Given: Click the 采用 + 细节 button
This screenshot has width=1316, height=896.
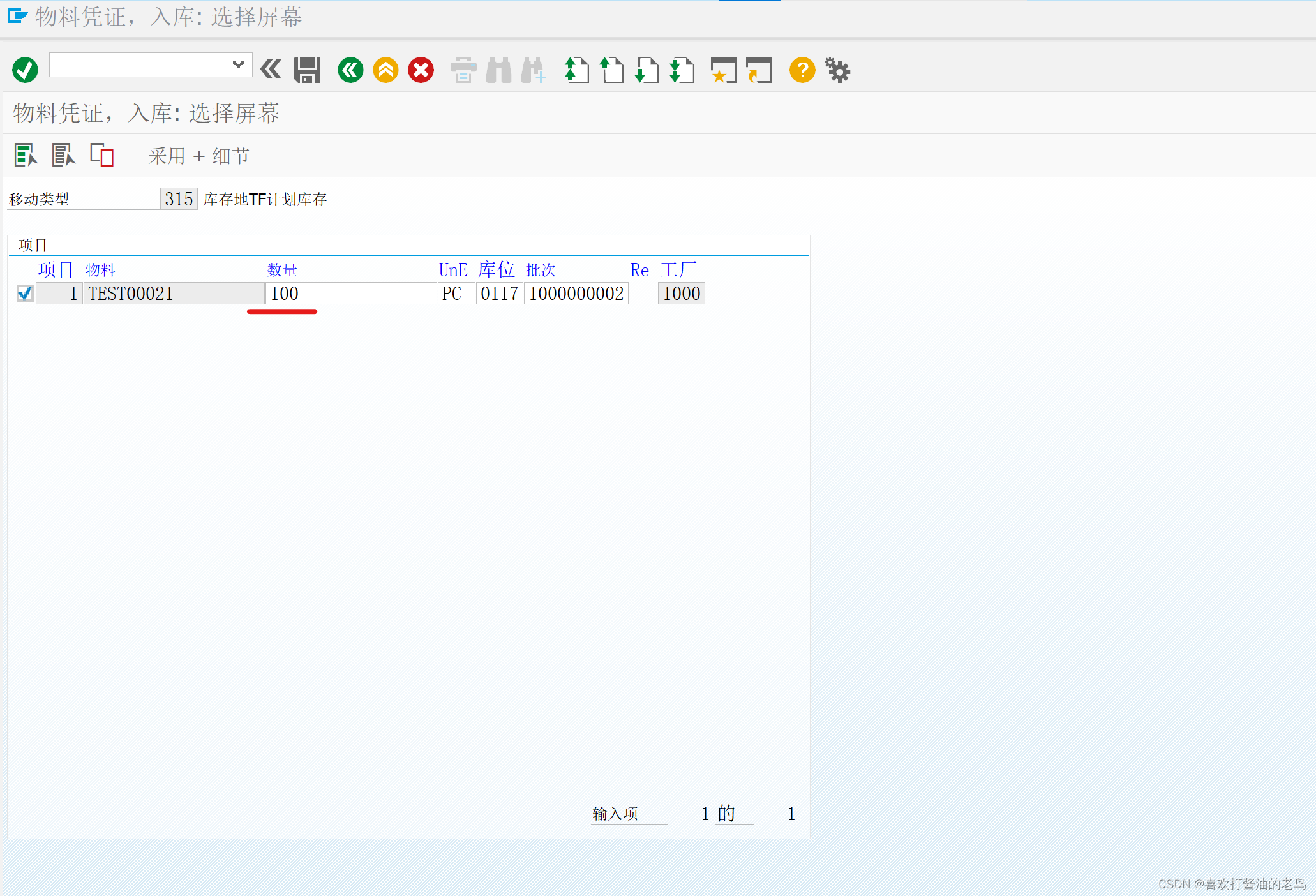Looking at the screenshot, I should click(x=198, y=156).
